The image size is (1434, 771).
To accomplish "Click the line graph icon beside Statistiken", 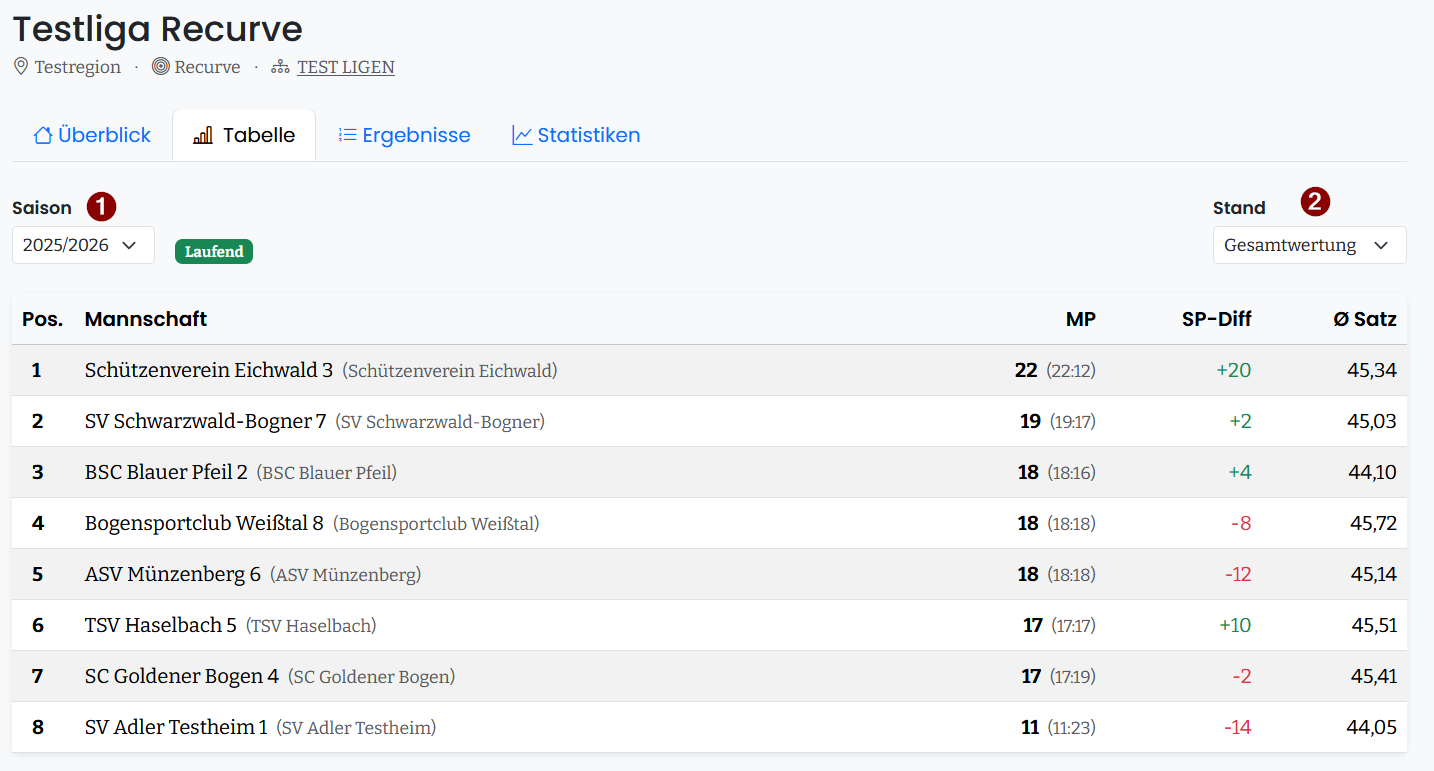I will tap(522, 135).
